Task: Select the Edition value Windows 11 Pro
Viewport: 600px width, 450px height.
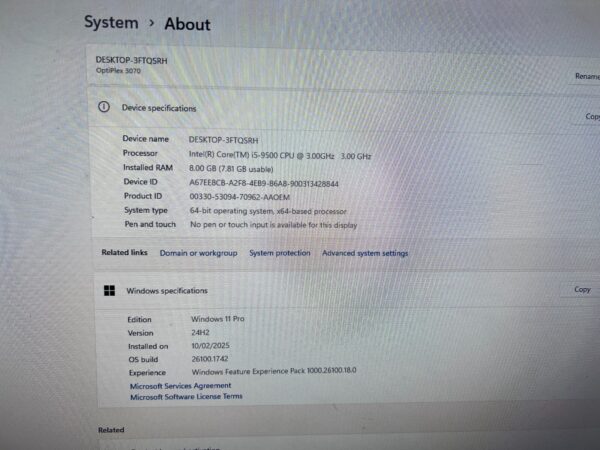Action: click(218, 319)
